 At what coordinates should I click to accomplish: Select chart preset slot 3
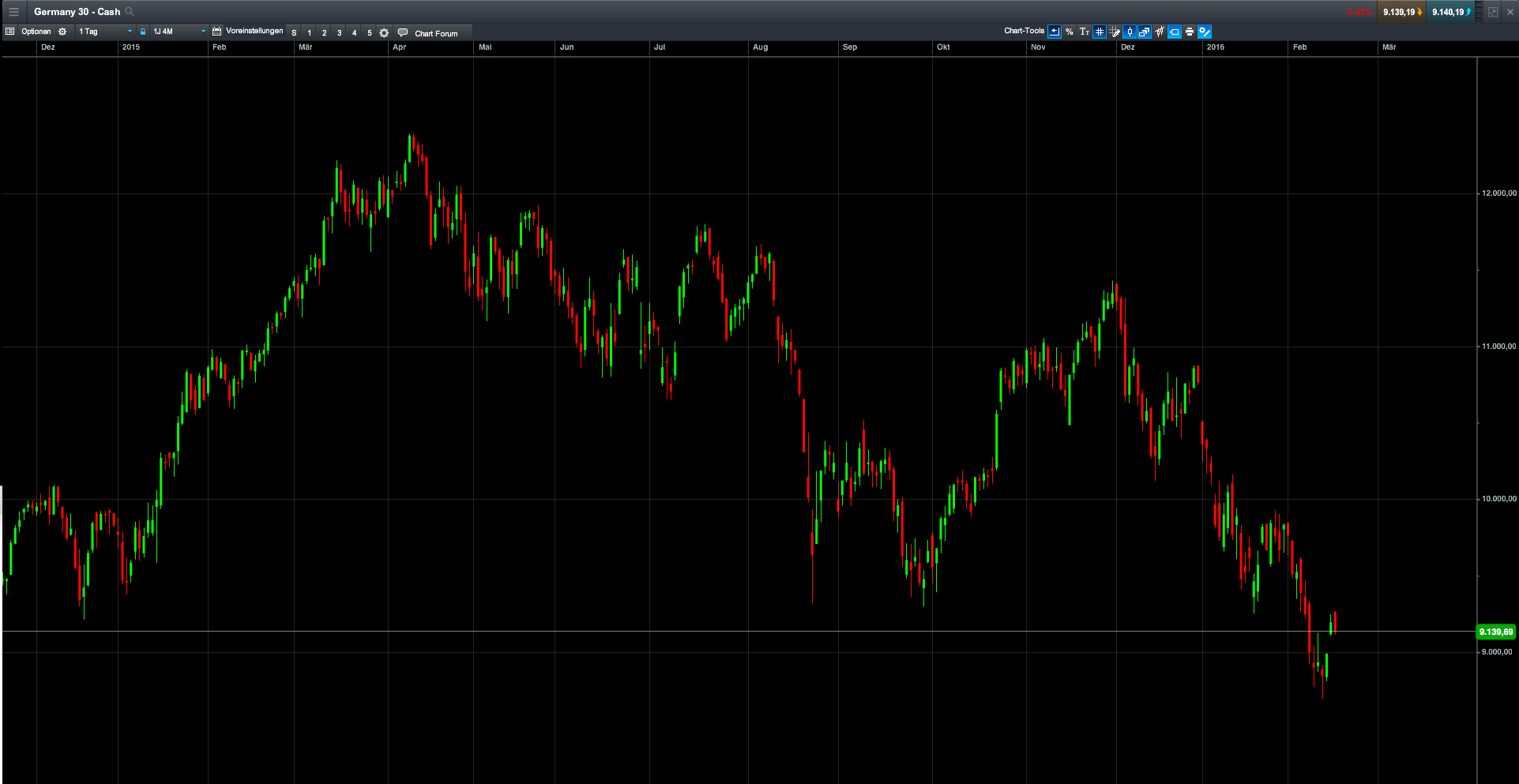[339, 32]
